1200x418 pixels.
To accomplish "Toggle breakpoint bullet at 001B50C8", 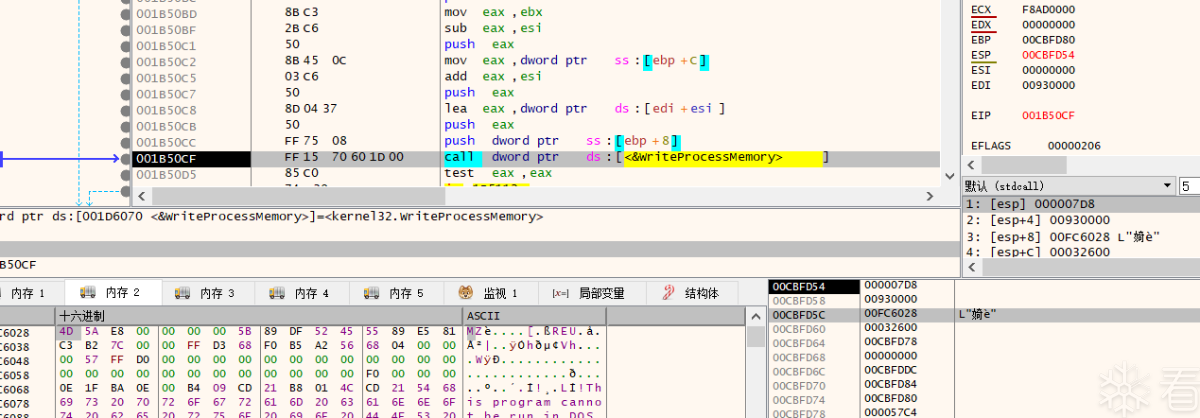I will click(126, 110).
